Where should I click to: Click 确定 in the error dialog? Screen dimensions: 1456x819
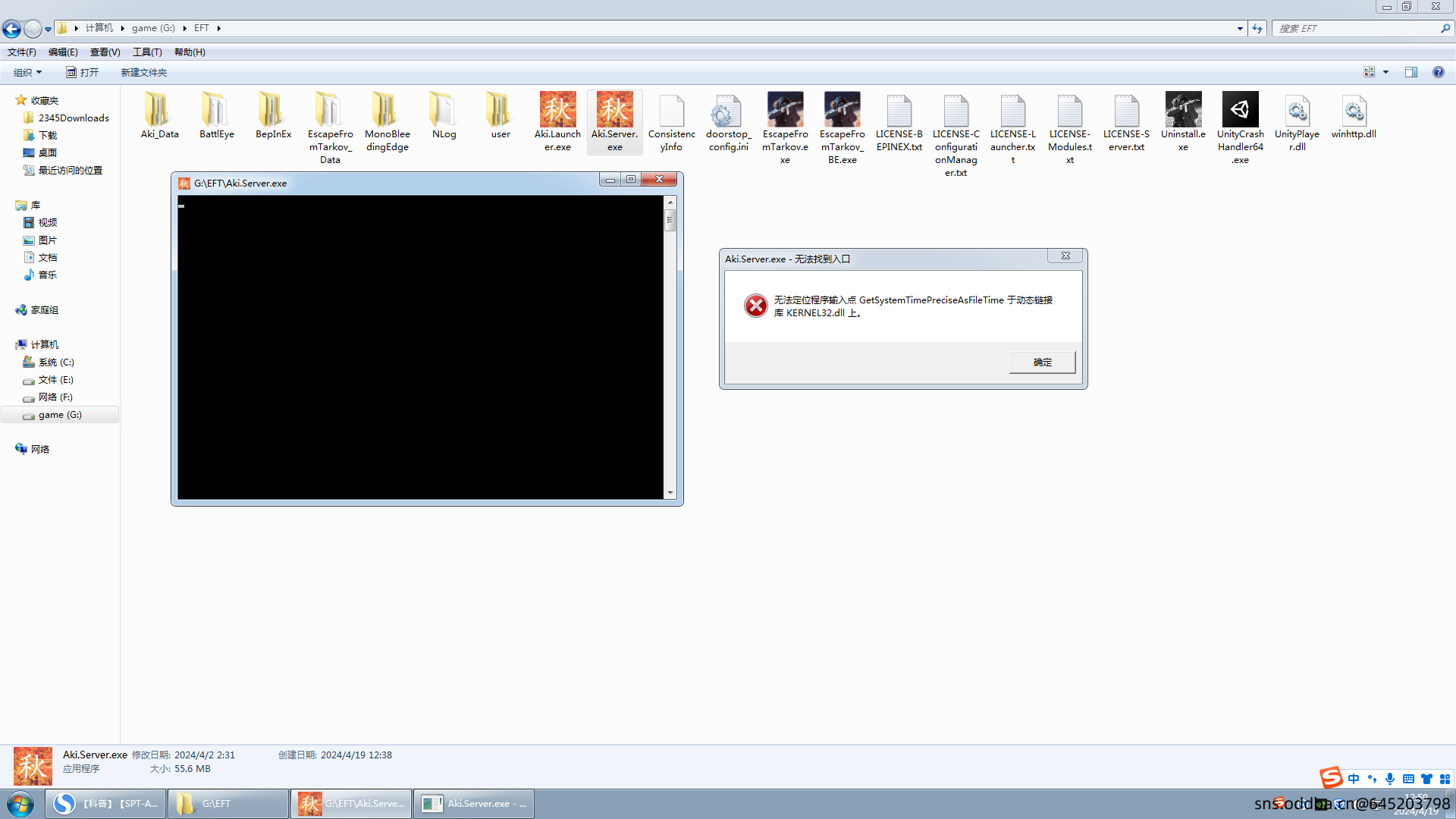[1042, 362]
